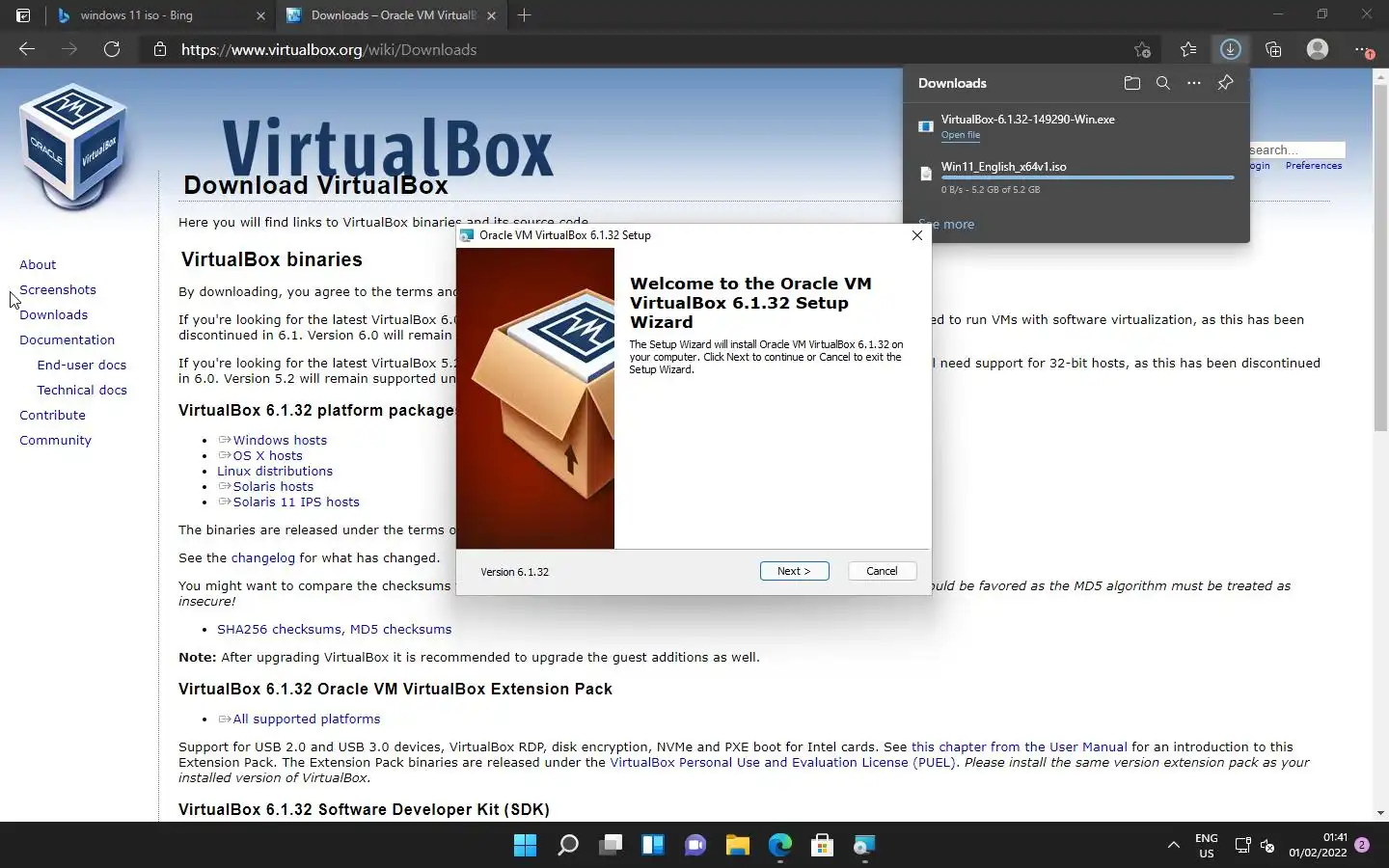
Task: Click VirtualBox installer taskbar icon
Action: [x=864, y=846]
